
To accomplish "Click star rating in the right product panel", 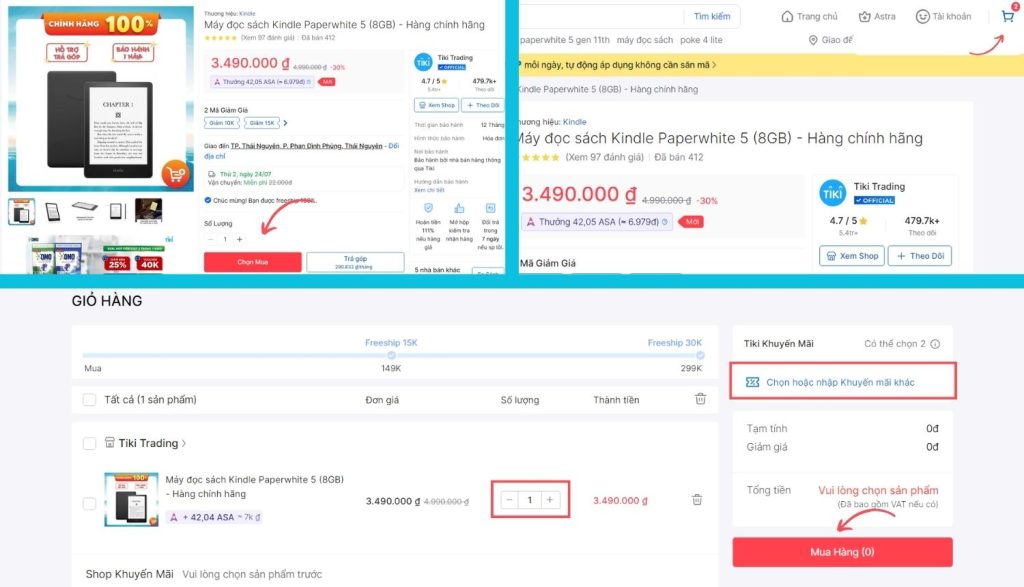I will coord(540,157).
